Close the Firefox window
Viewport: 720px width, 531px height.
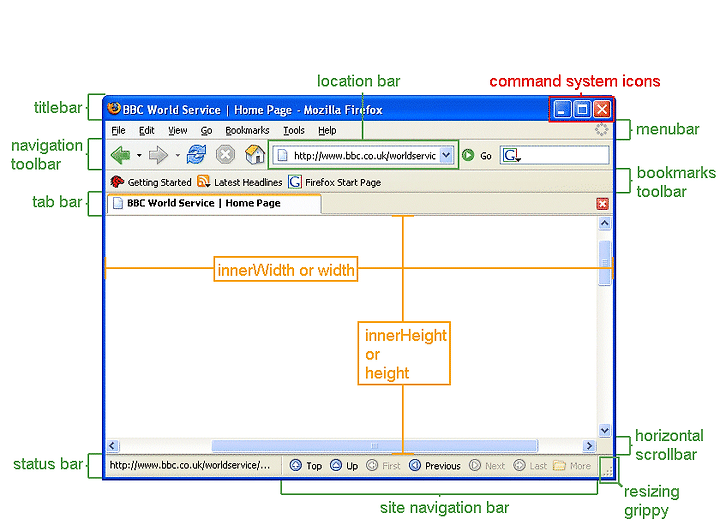click(x=602, y=109)
